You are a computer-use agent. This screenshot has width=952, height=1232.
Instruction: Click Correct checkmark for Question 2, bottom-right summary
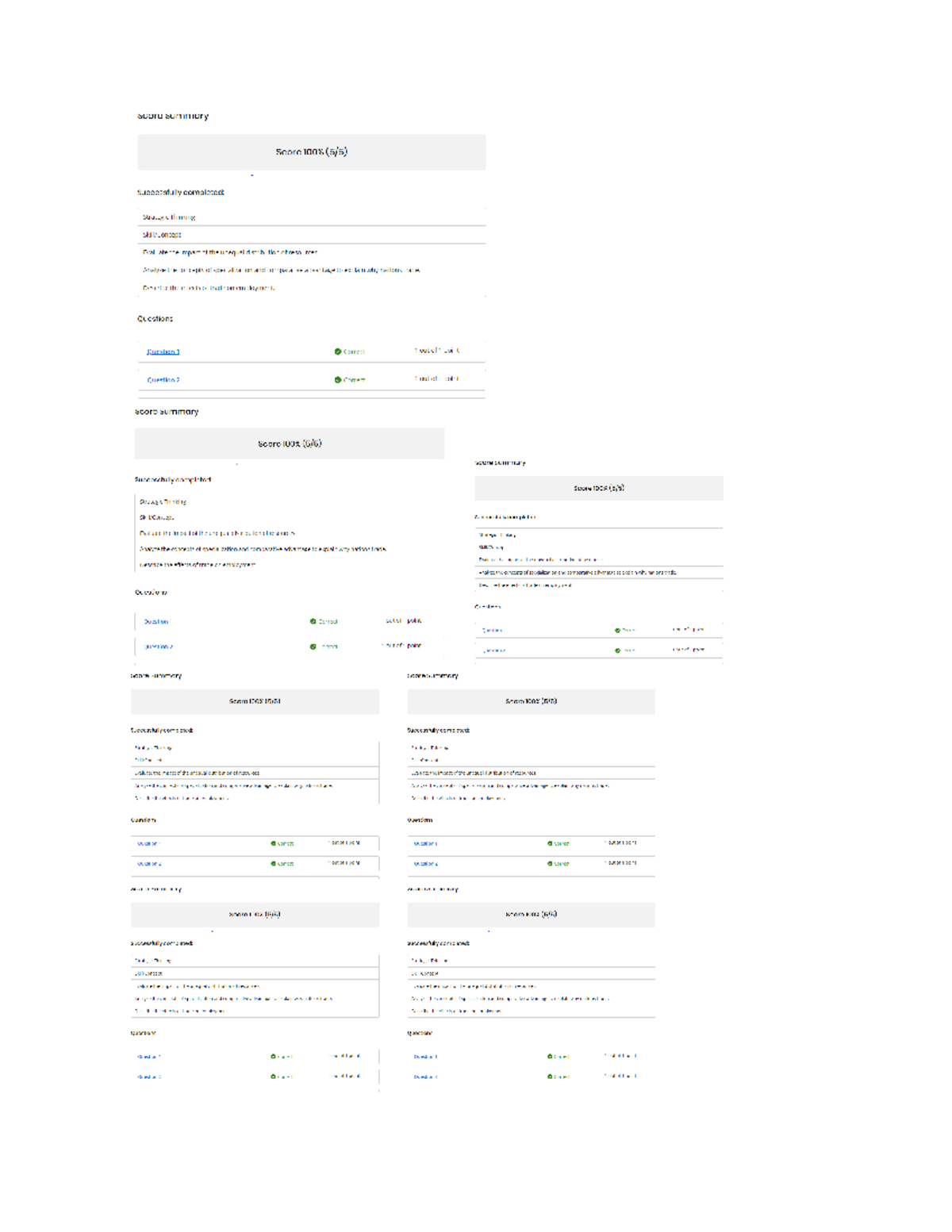tap(550, 1077)
